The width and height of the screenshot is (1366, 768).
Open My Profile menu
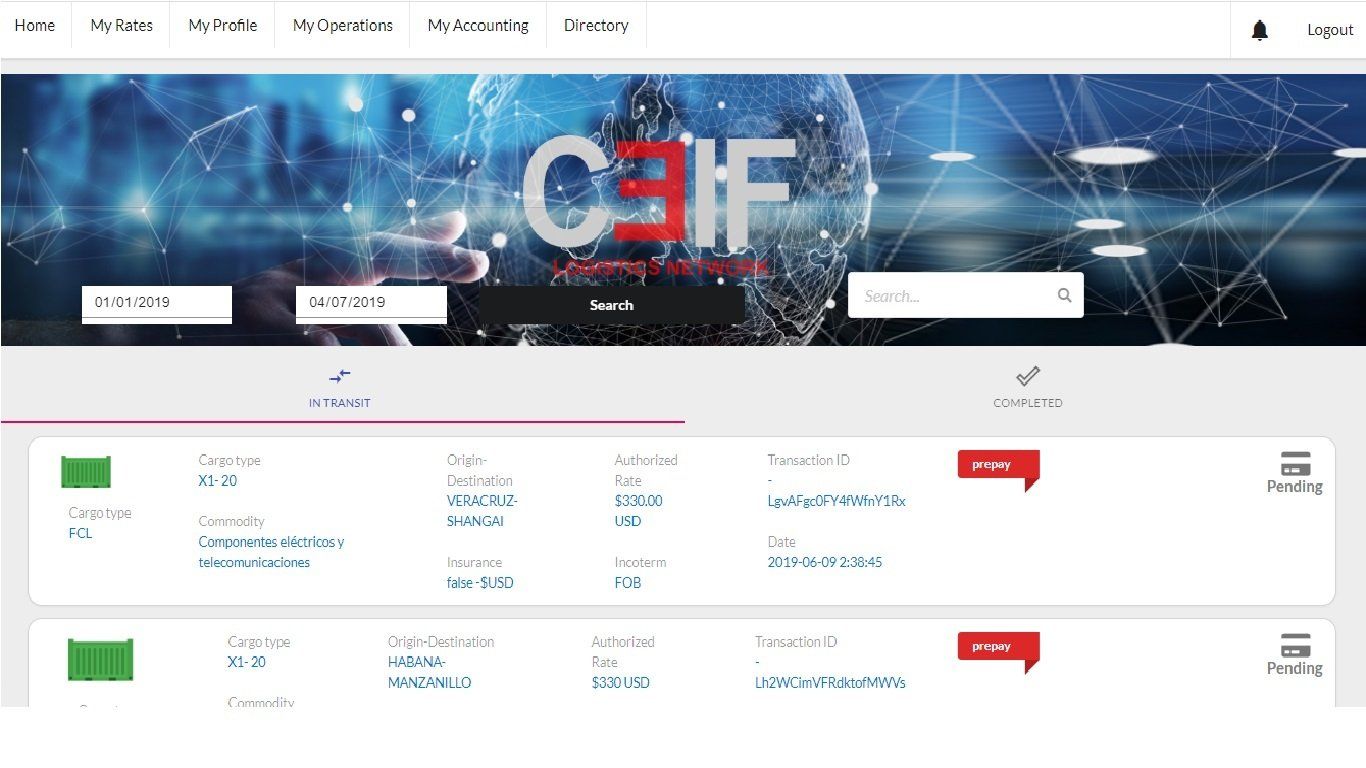[x=223, y=26]
